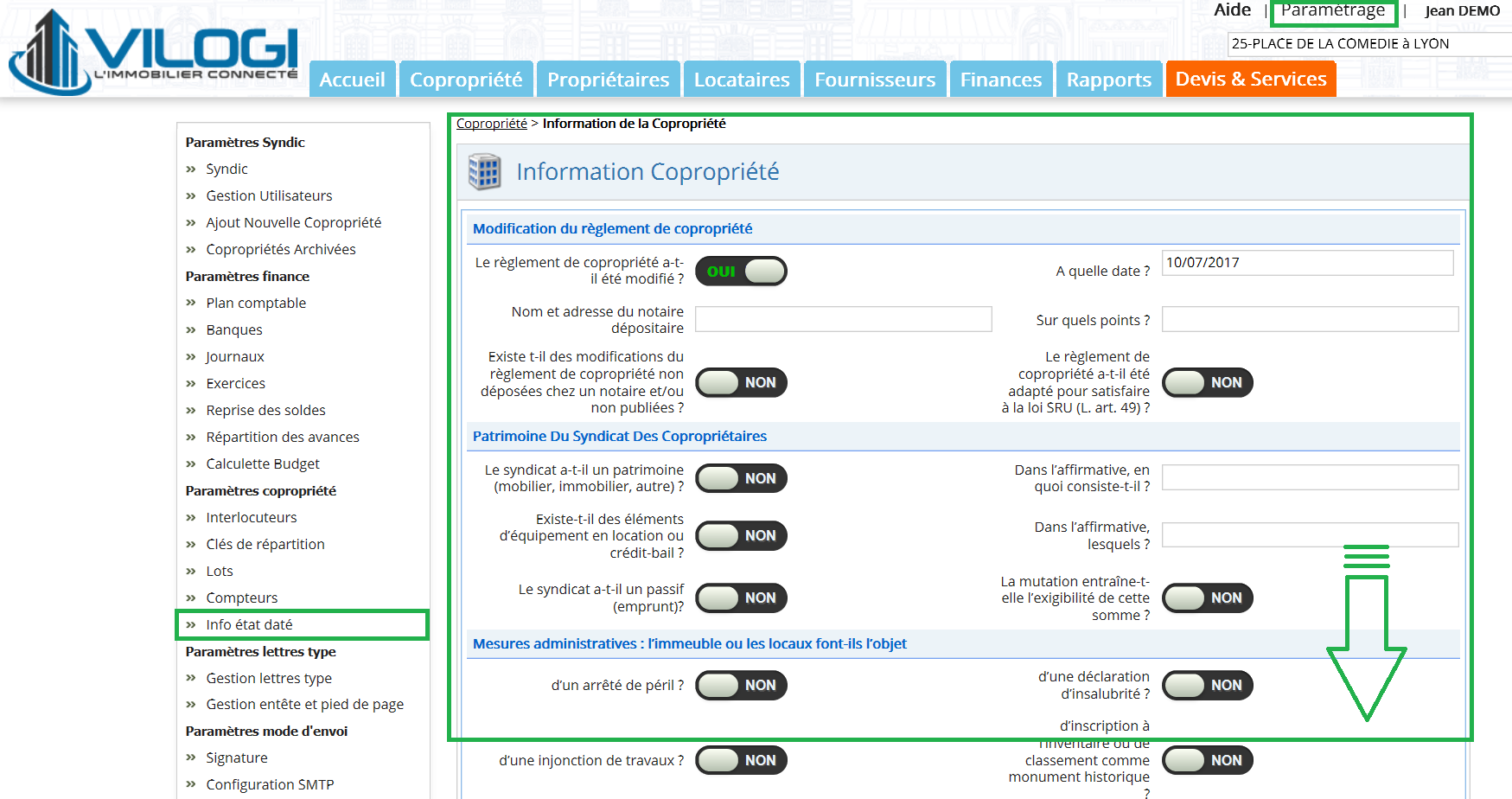
Task: Open the Propriétaires tab
Action: pos(609,79)
